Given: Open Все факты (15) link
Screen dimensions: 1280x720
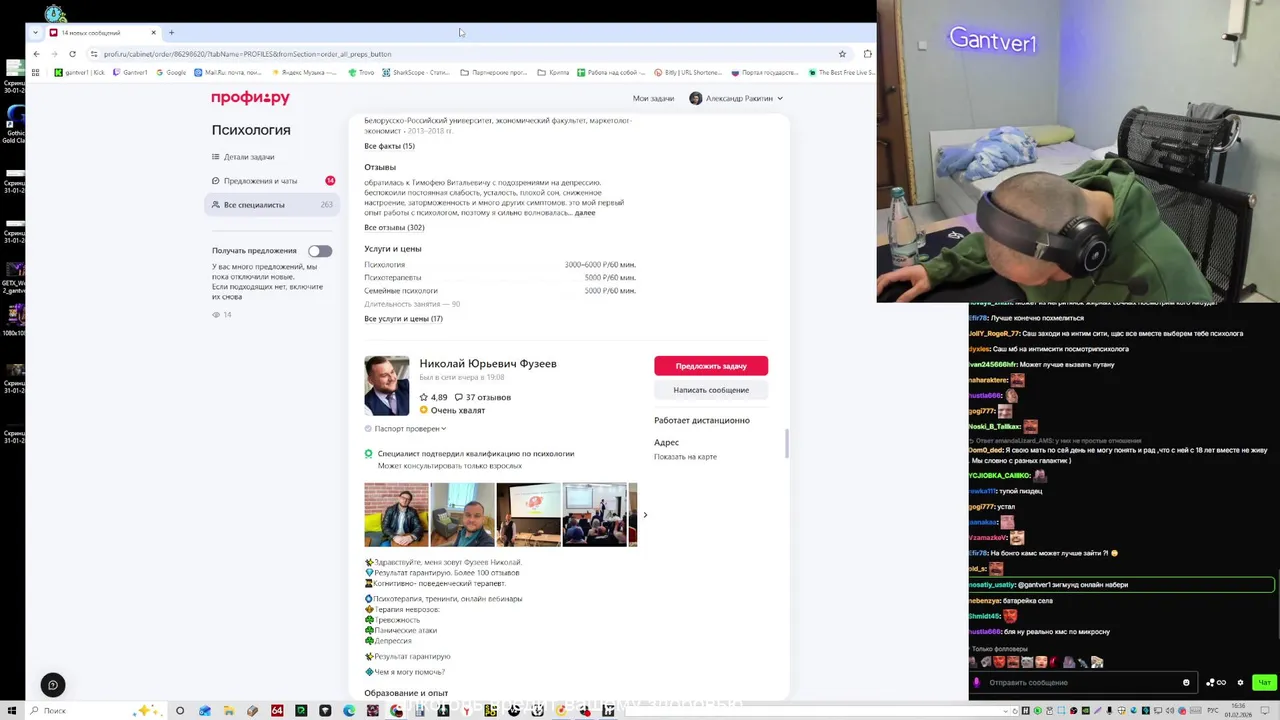Looking at the screenshot, I should [389, 146].
